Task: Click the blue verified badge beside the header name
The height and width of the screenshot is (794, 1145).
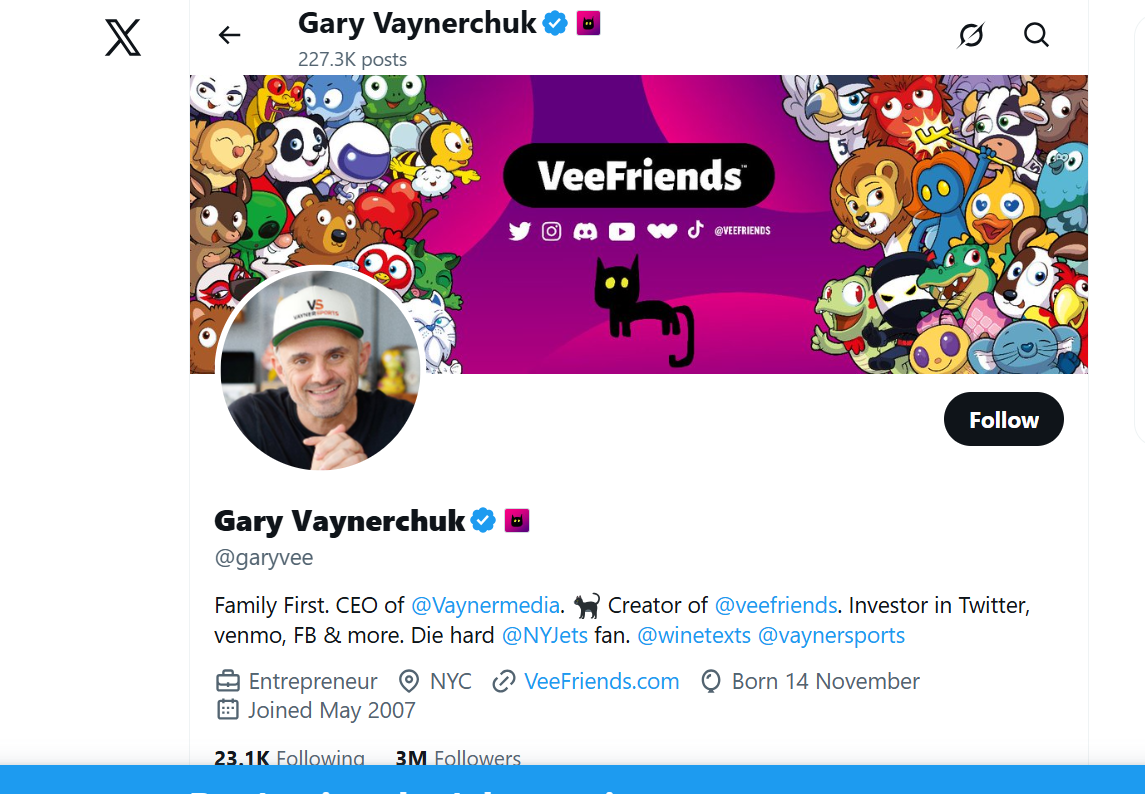Action: point(553,22)
